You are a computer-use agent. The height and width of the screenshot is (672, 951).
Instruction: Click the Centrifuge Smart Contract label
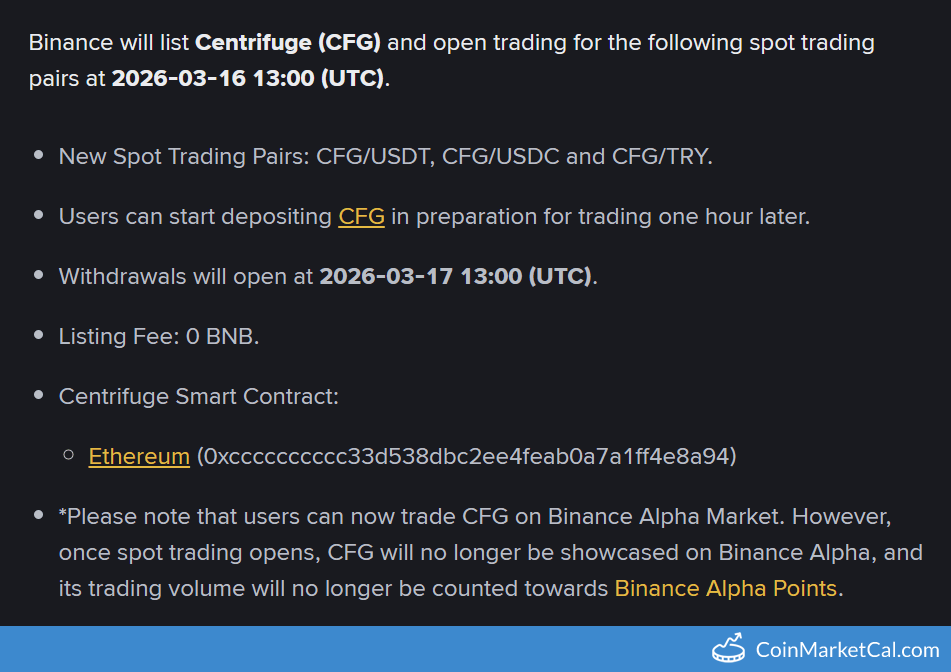[198, 397]
